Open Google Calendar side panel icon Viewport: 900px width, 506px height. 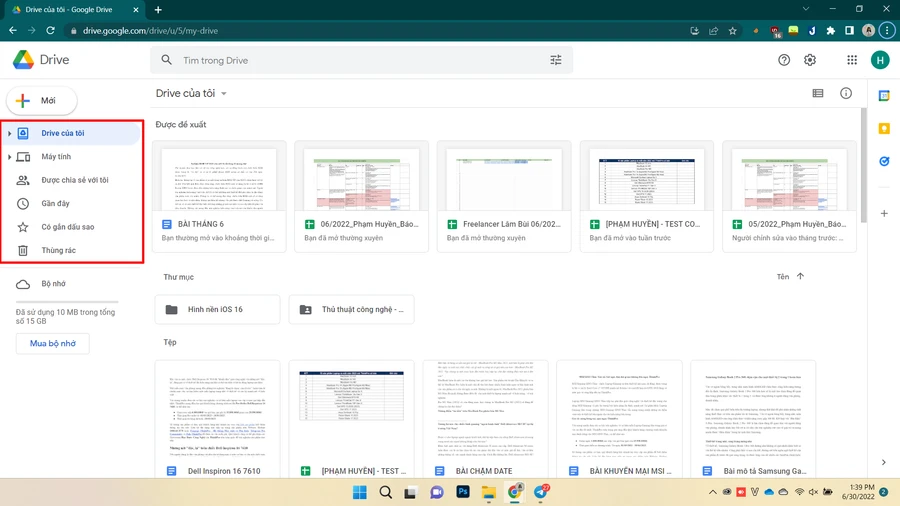(884, 96)
